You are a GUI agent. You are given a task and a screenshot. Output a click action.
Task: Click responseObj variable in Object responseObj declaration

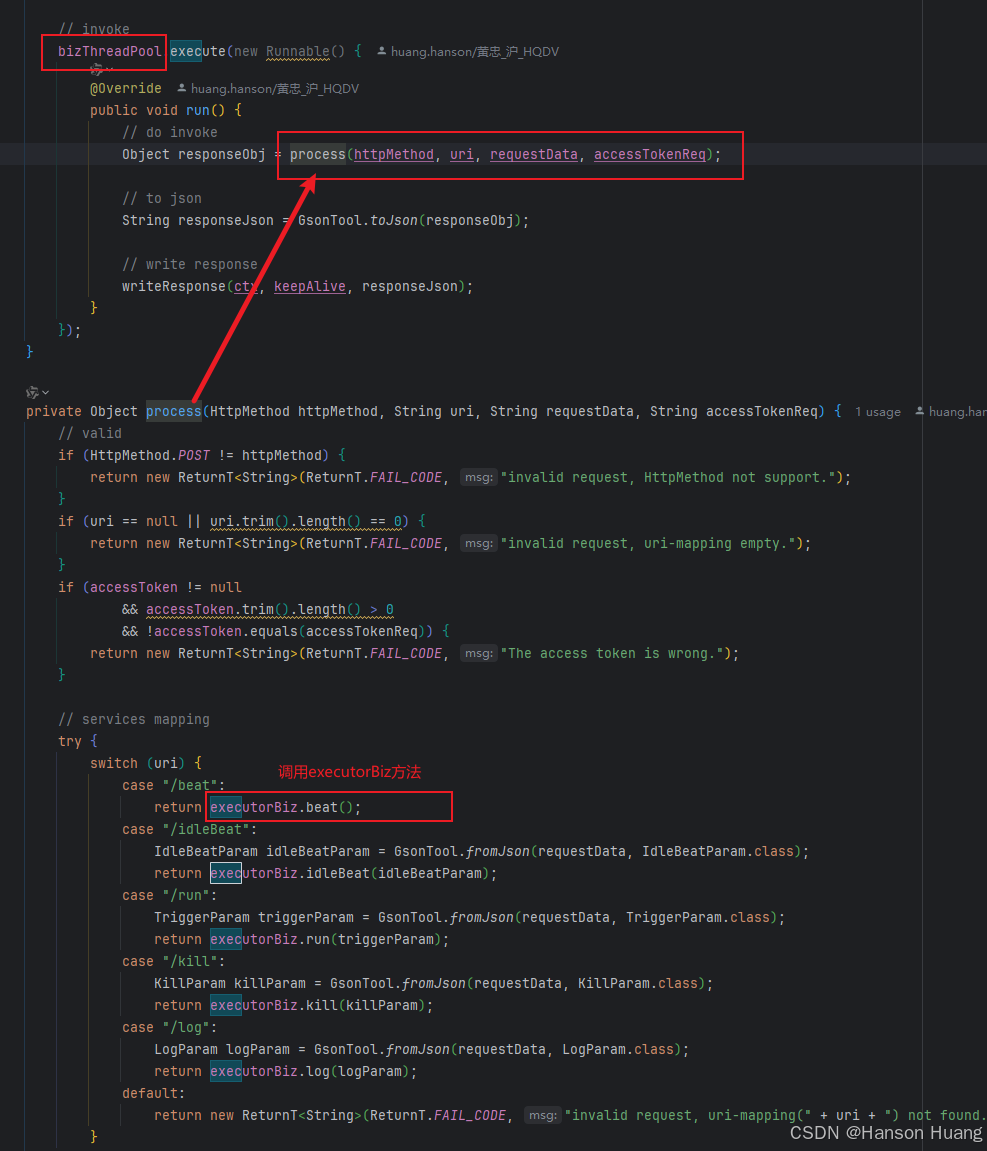click(x=222, y=154)
